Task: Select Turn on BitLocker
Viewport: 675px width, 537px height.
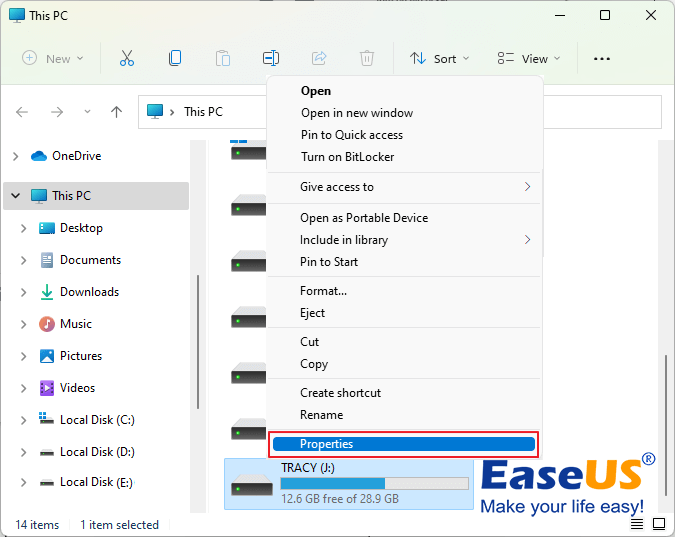Action: [404, 157]
